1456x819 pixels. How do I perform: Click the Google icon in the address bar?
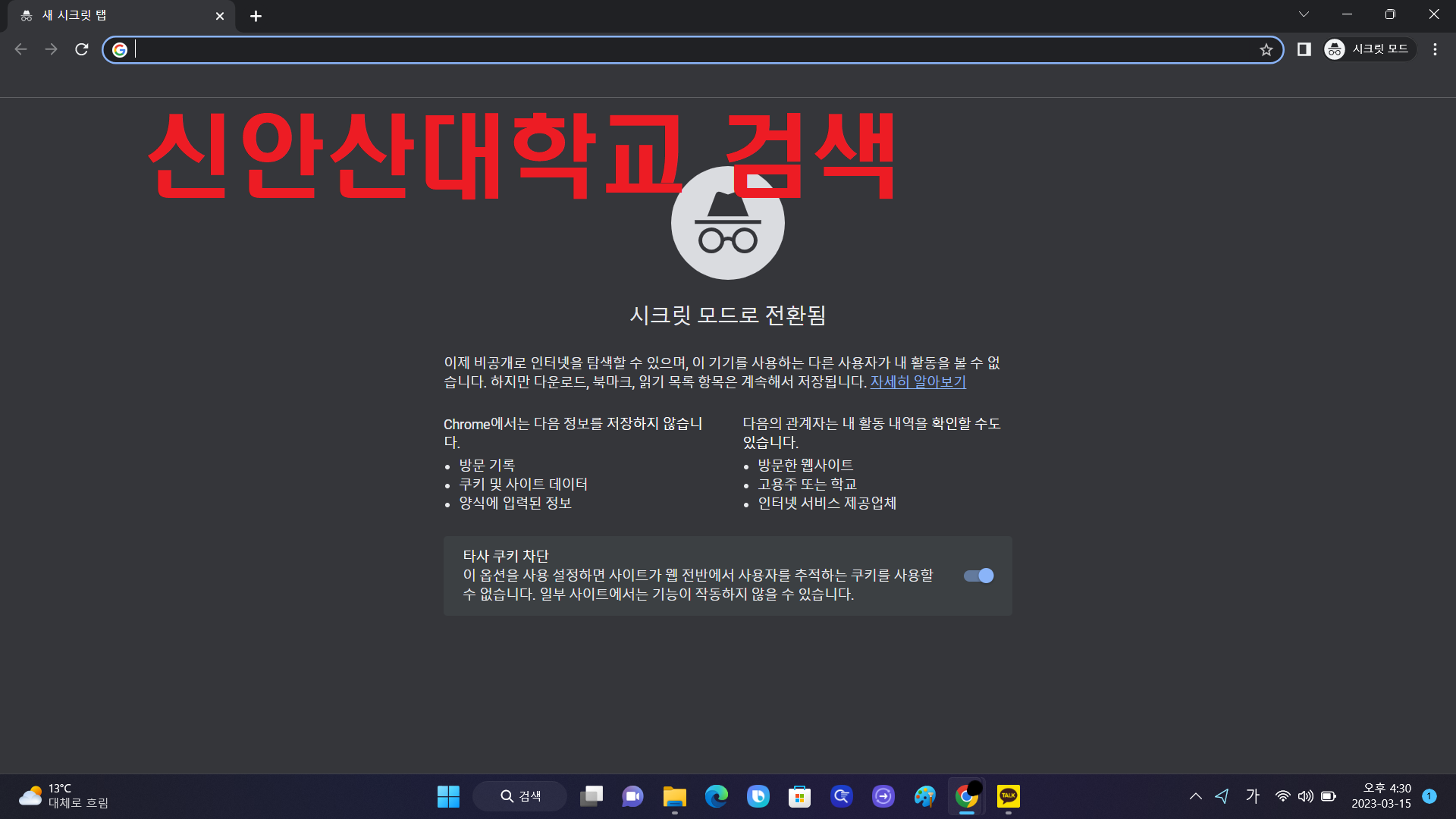[x=120, y=50]
